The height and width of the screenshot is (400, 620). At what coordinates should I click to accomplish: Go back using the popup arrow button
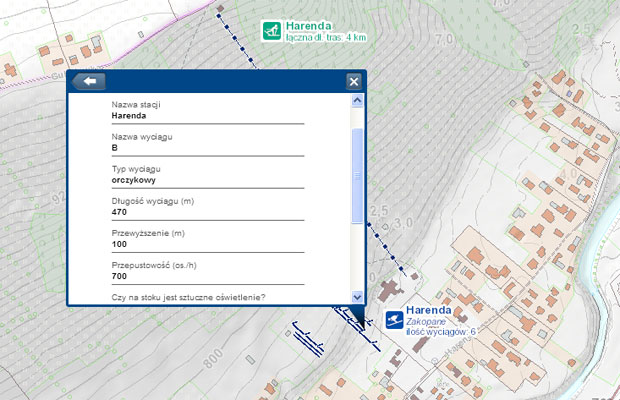point(89,81)
